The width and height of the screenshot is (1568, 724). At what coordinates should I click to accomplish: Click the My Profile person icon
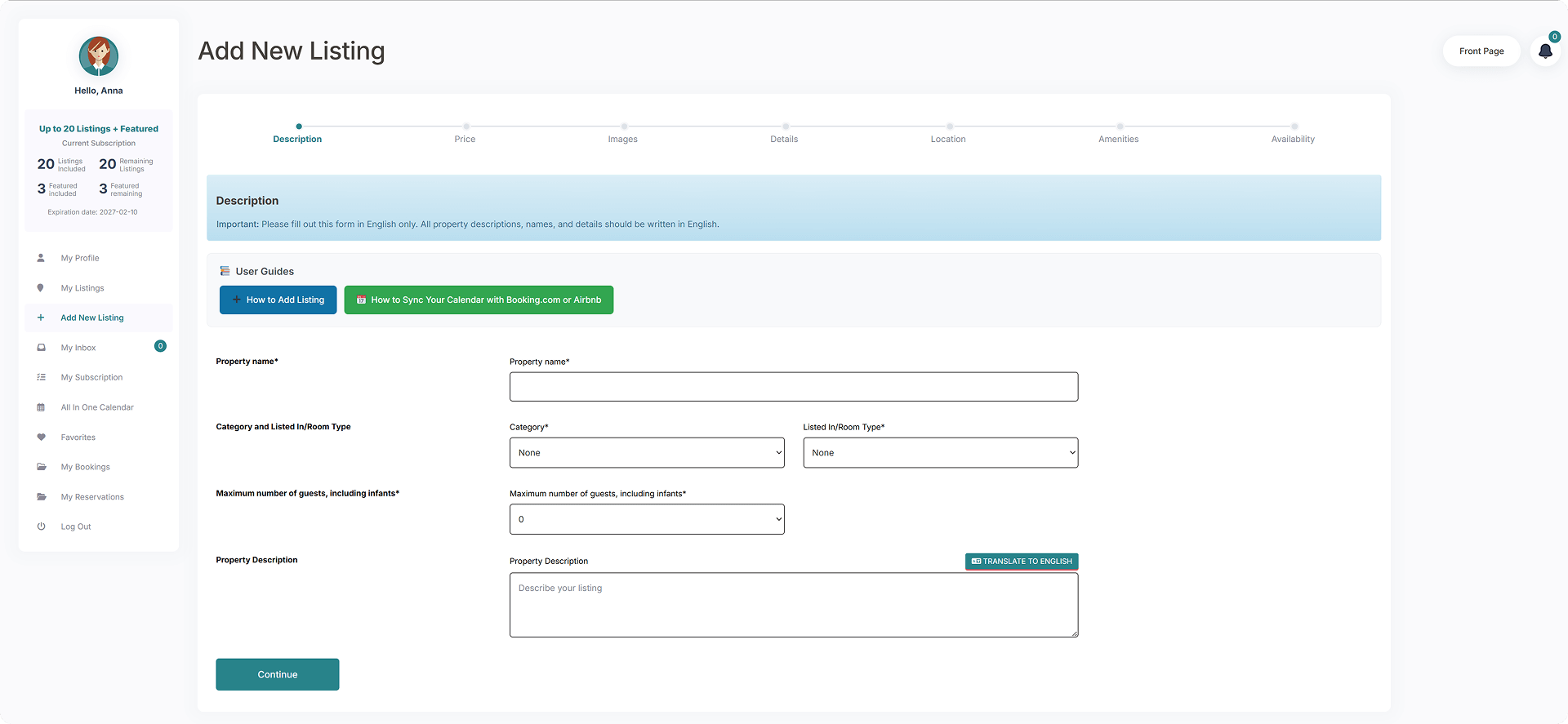pos(41,258)
